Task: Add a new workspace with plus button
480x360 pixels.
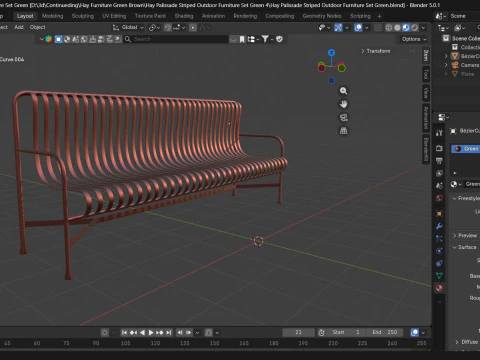Action: 379,16
